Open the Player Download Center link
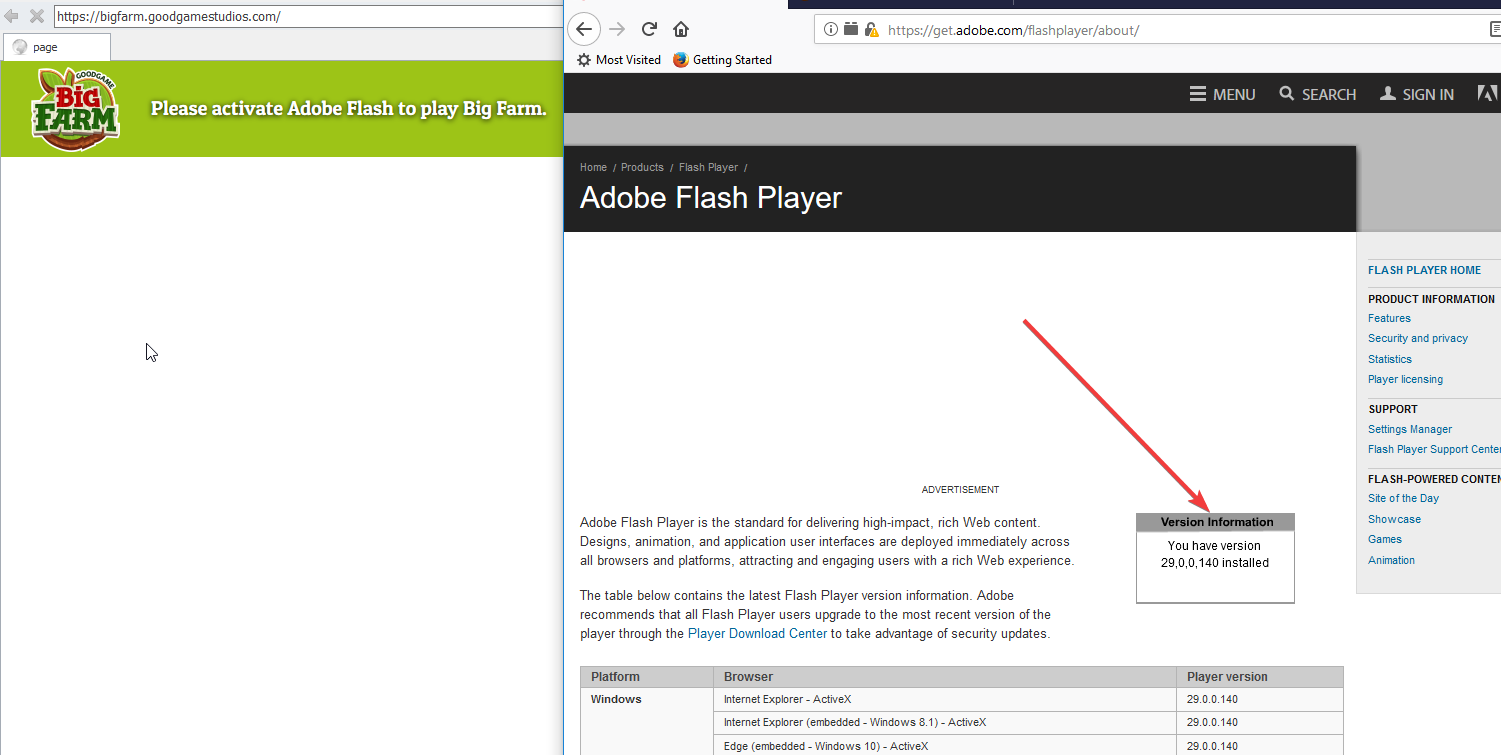1501x755 pixels. pos(757,633)
